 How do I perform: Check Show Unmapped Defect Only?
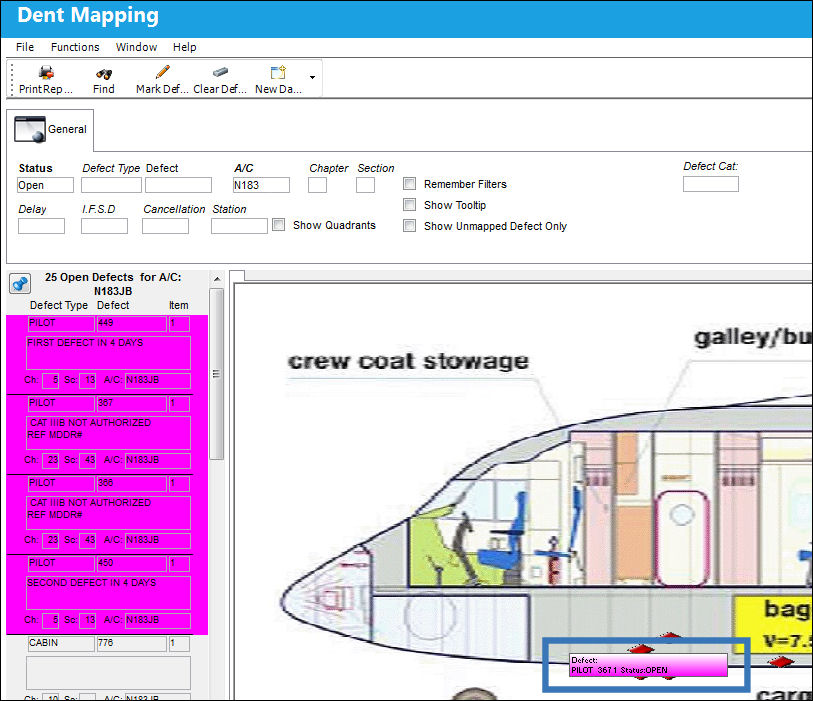click(x=410, y=226)
